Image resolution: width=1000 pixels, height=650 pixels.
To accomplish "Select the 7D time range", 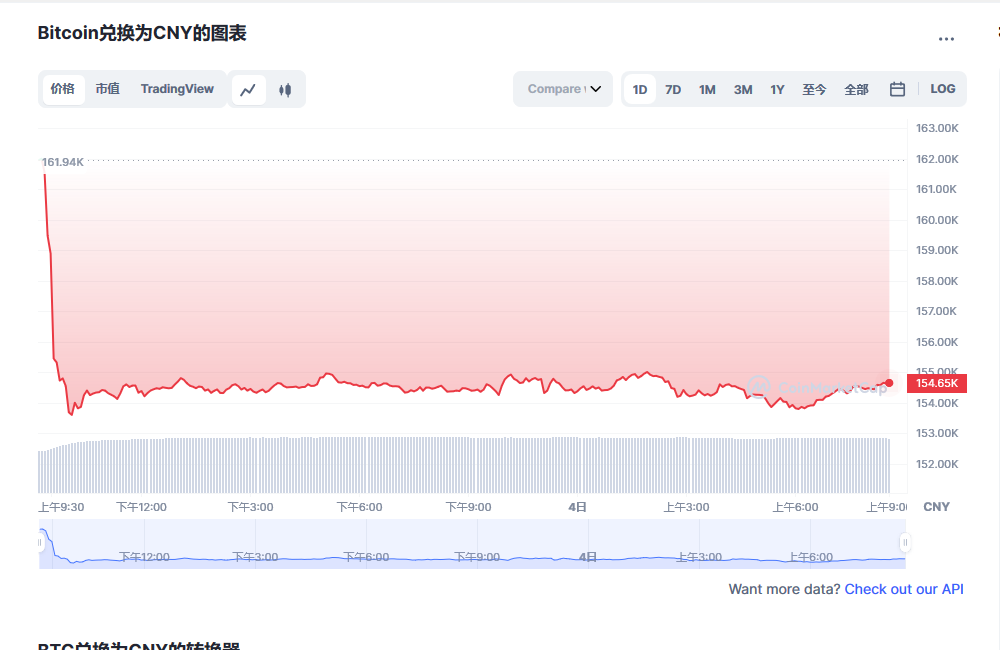I will [673, 89].
